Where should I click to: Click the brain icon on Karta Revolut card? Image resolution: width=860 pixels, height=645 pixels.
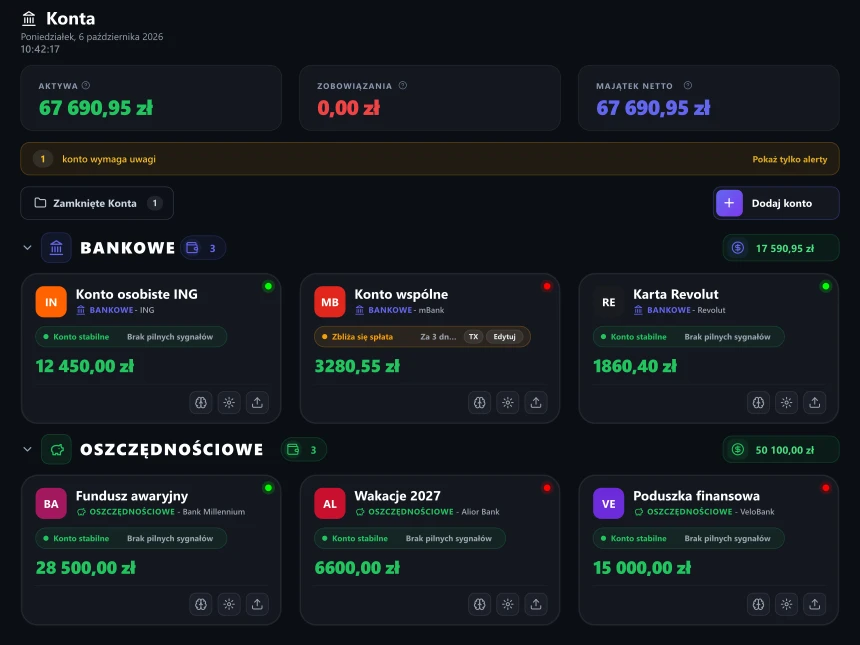(x=759, y=403)
